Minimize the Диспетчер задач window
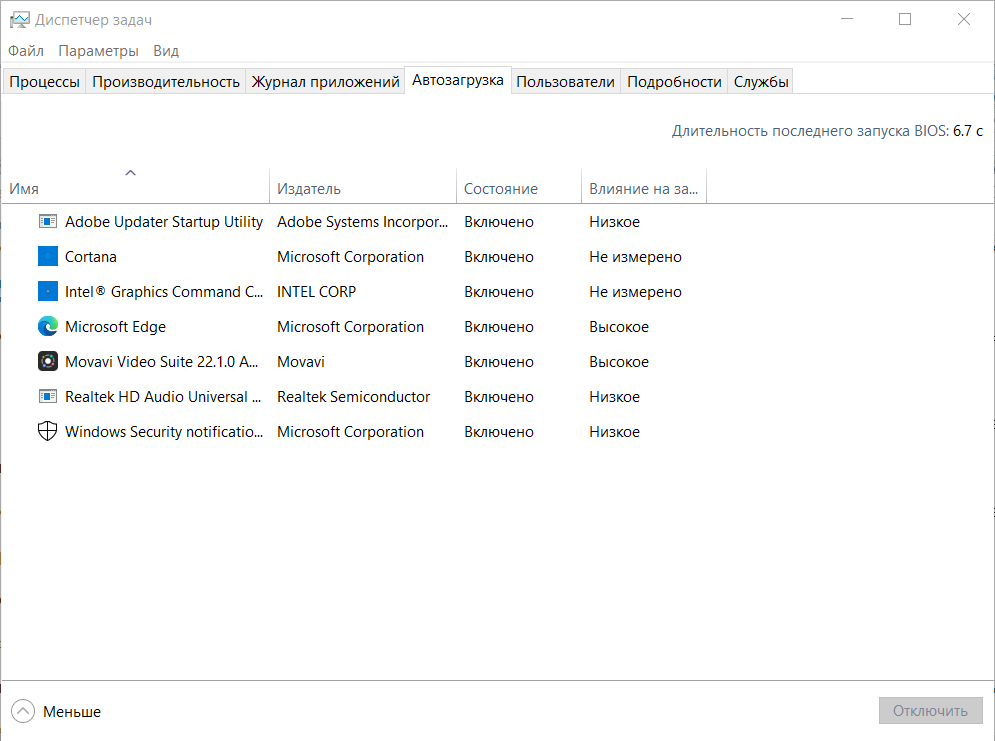The image size is (995, 741). coord(847,19)
